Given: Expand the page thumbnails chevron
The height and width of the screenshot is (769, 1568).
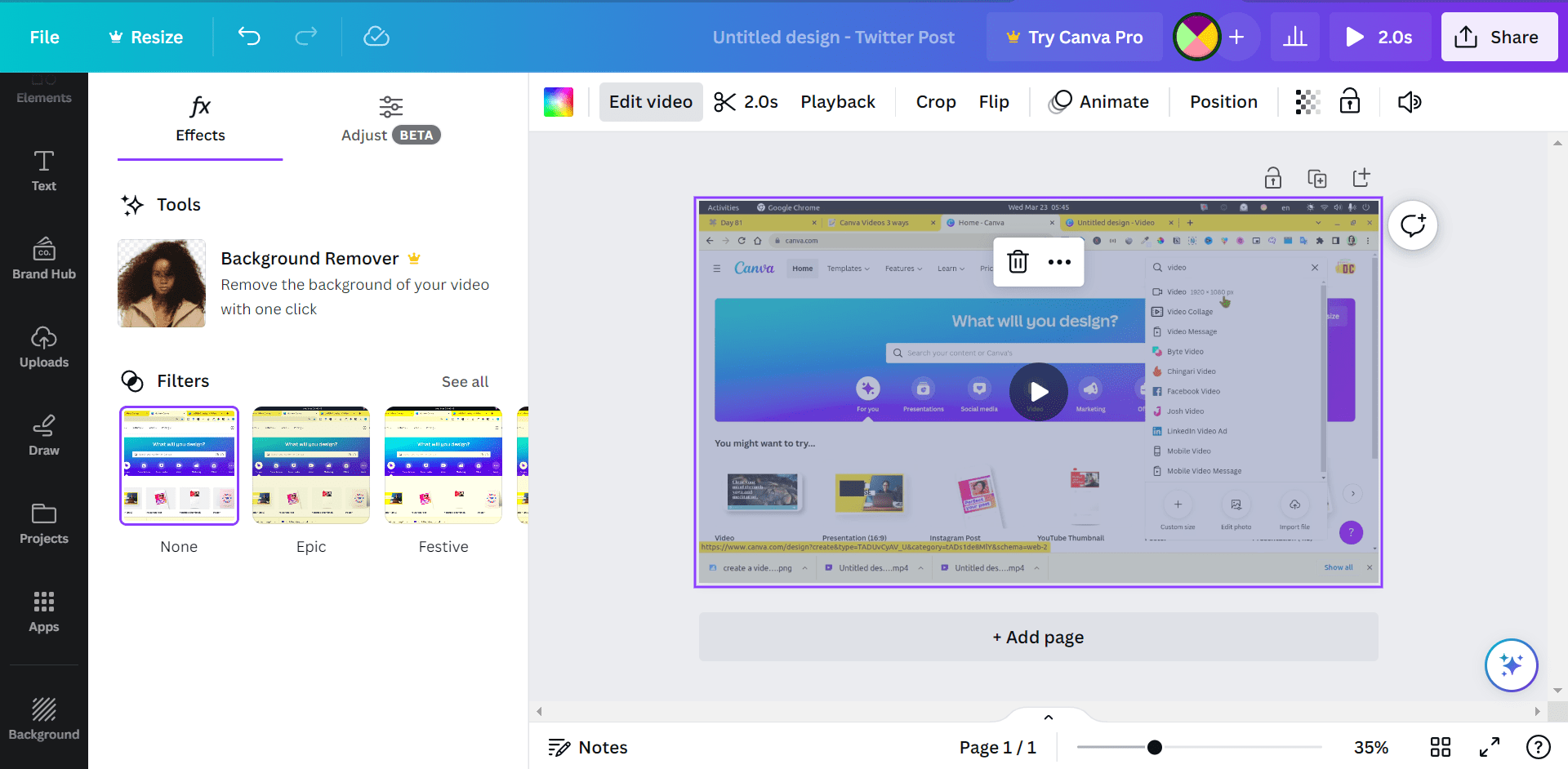Looking at the screenshot, I should coord(1049,717).
